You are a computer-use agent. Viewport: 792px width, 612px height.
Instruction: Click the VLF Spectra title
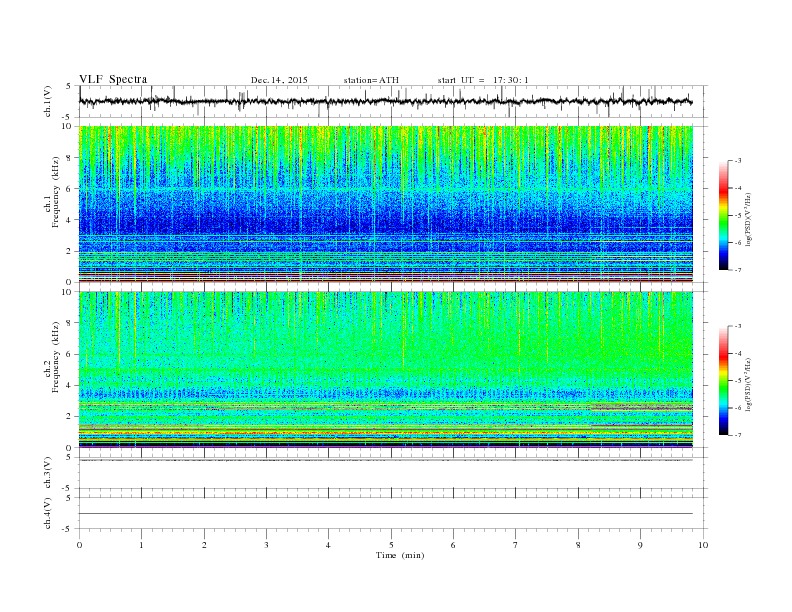click(113, 79)
